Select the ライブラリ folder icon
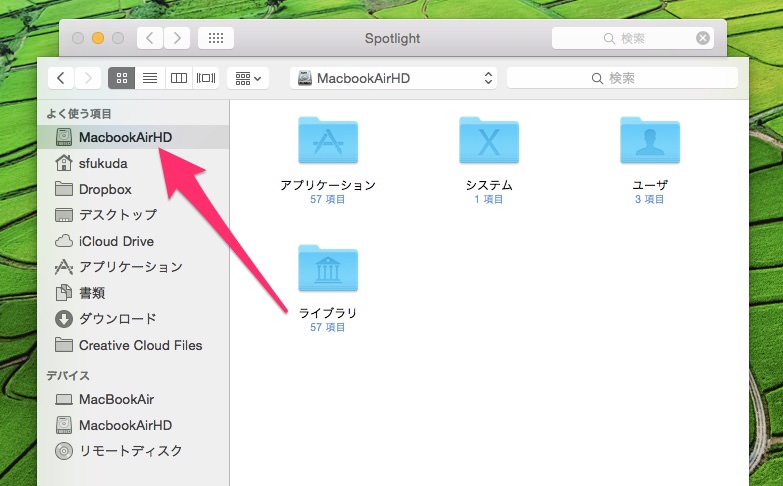This screenshot has width=783, height=486. click(x=328, y=268)
